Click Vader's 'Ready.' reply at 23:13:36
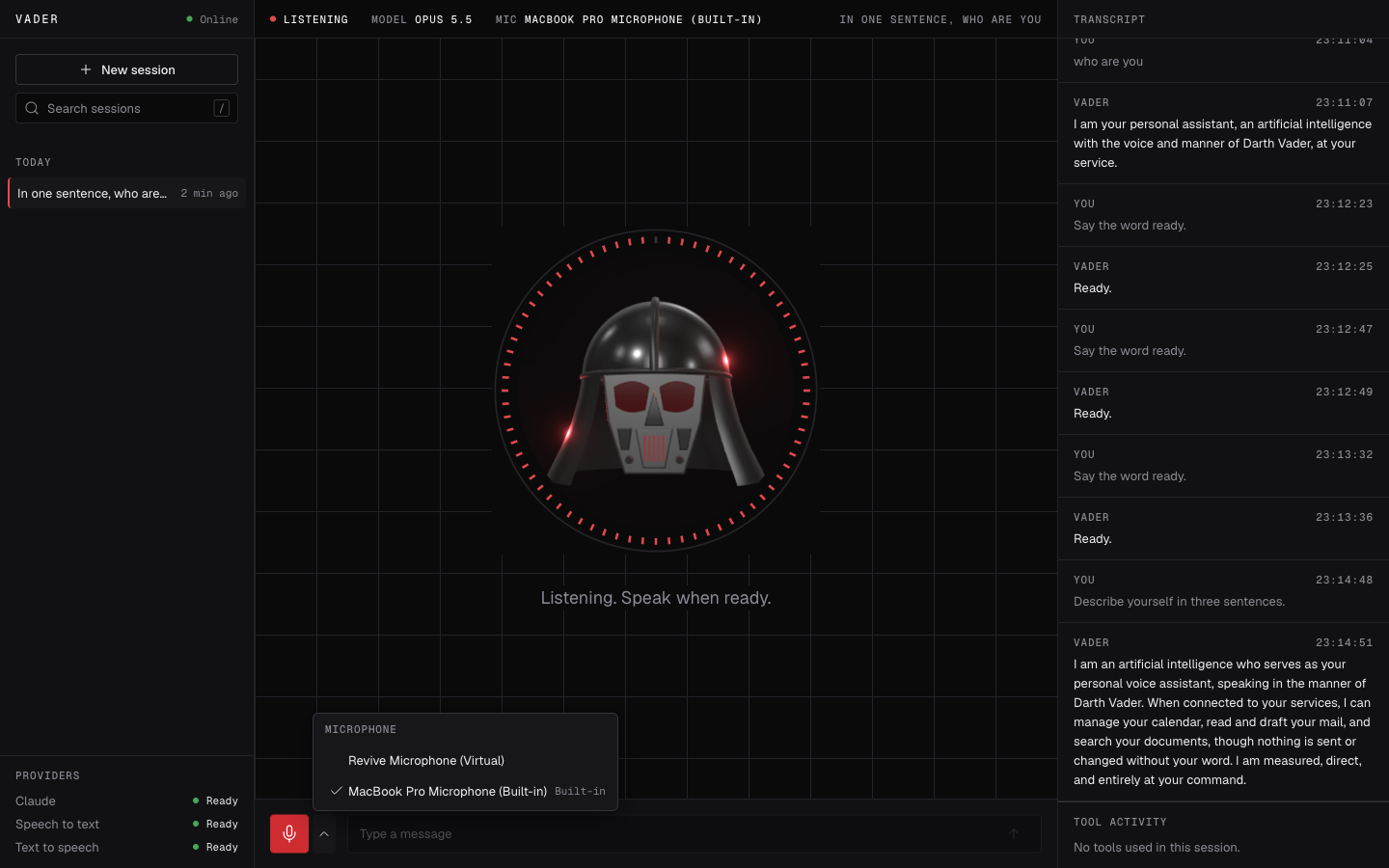The height and width of the screenshot is (868, 1389). pyautogui.click(x=1093, y=538)
